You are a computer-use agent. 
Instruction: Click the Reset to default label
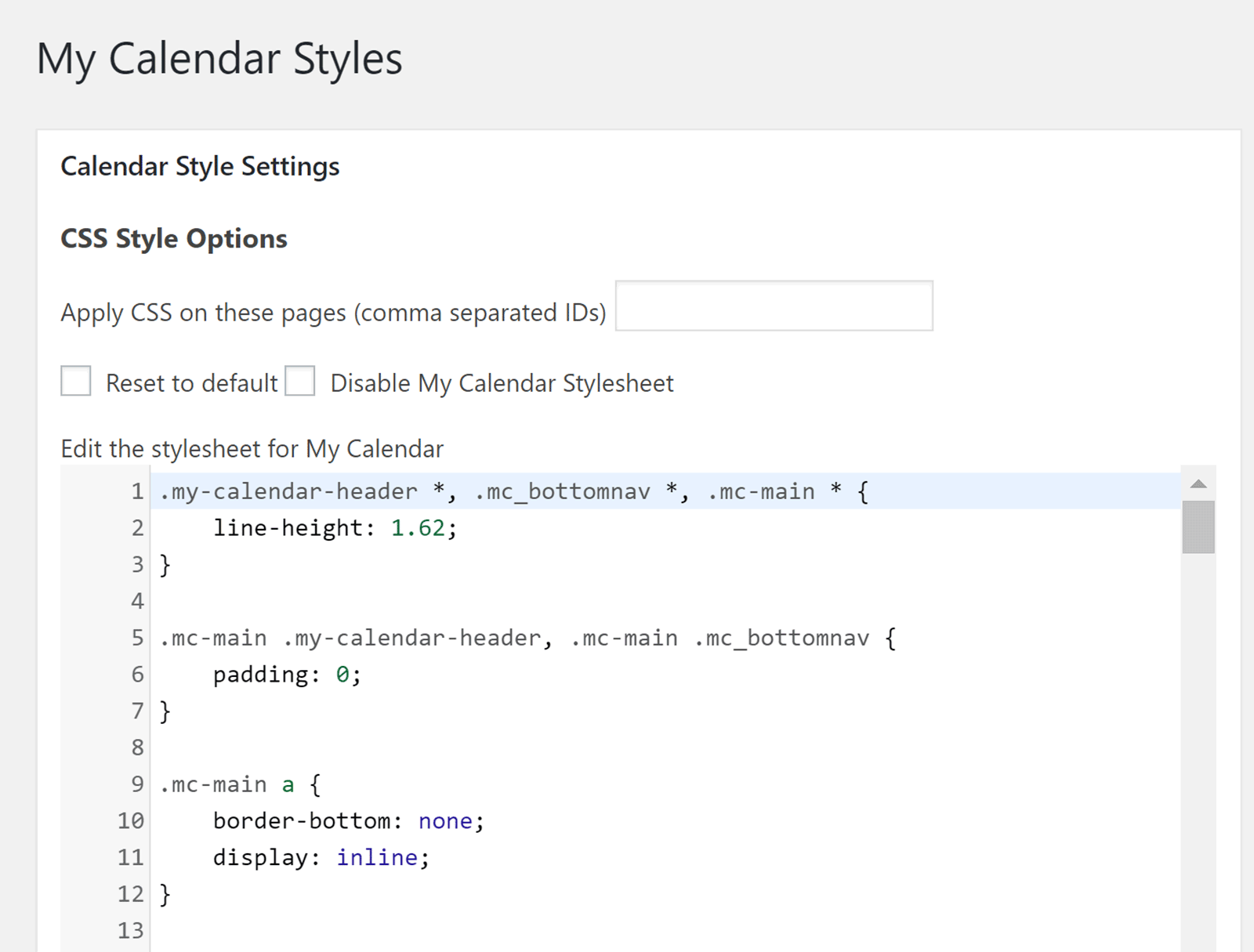(x=192, y=383)
